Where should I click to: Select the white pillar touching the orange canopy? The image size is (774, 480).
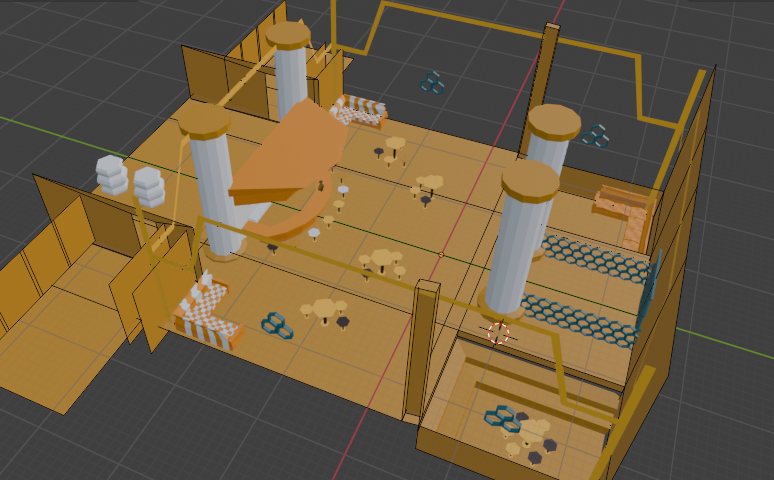tap(211, 182)
